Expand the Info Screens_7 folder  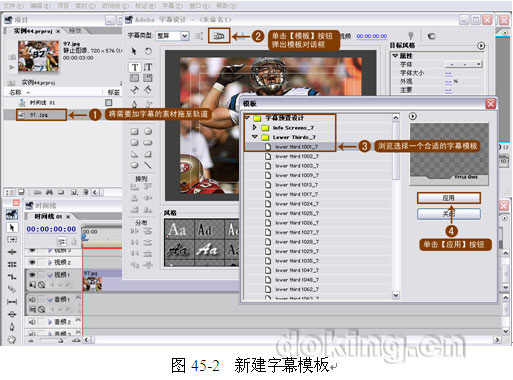[x=255, y=127]
